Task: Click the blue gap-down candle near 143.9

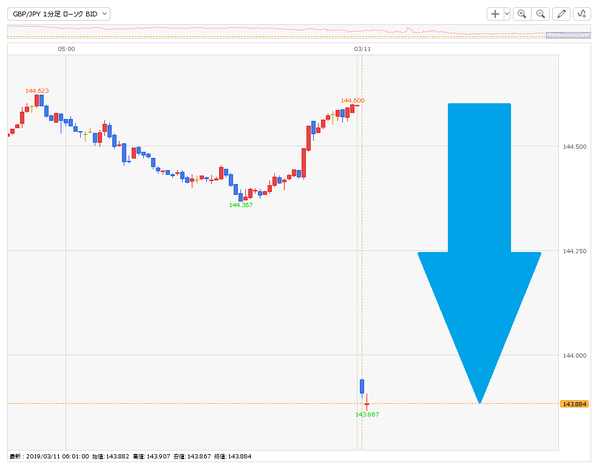Action: click(362, 387)
